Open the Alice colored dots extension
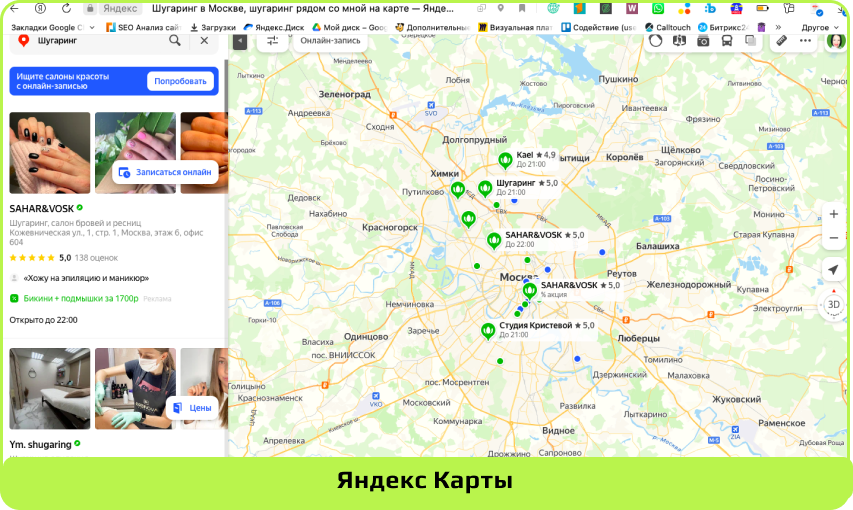853x510 pixels. click(684, 8)
